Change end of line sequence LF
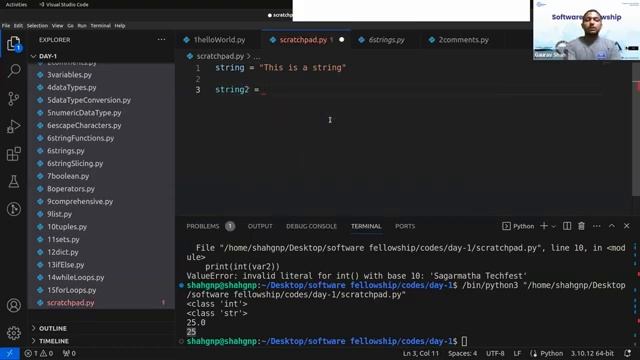The height and width of the screenshot is (360, 640). [517, 353]
